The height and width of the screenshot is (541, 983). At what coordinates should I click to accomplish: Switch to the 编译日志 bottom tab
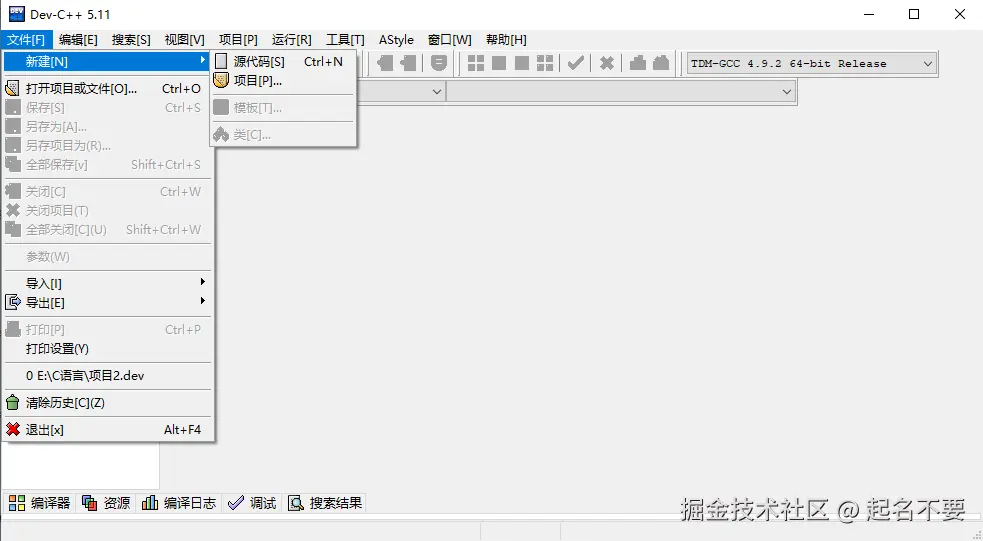pyautogui.click(x=179, y=503)
